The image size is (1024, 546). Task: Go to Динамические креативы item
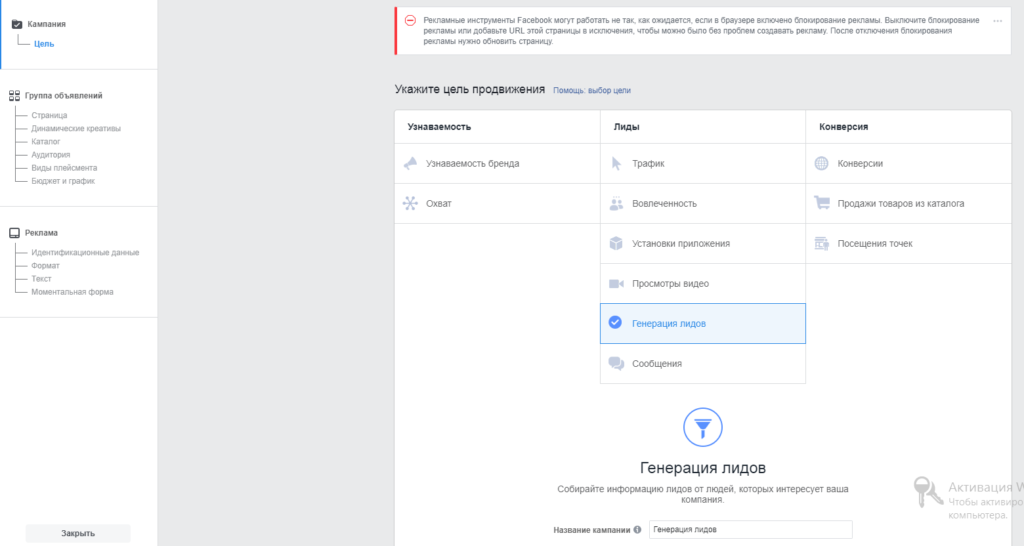(76, 128)
